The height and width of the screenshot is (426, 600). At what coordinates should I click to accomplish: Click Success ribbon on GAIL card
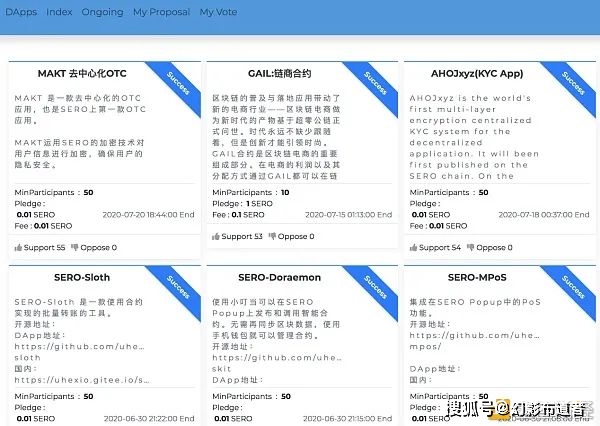(x=375, y=83)
